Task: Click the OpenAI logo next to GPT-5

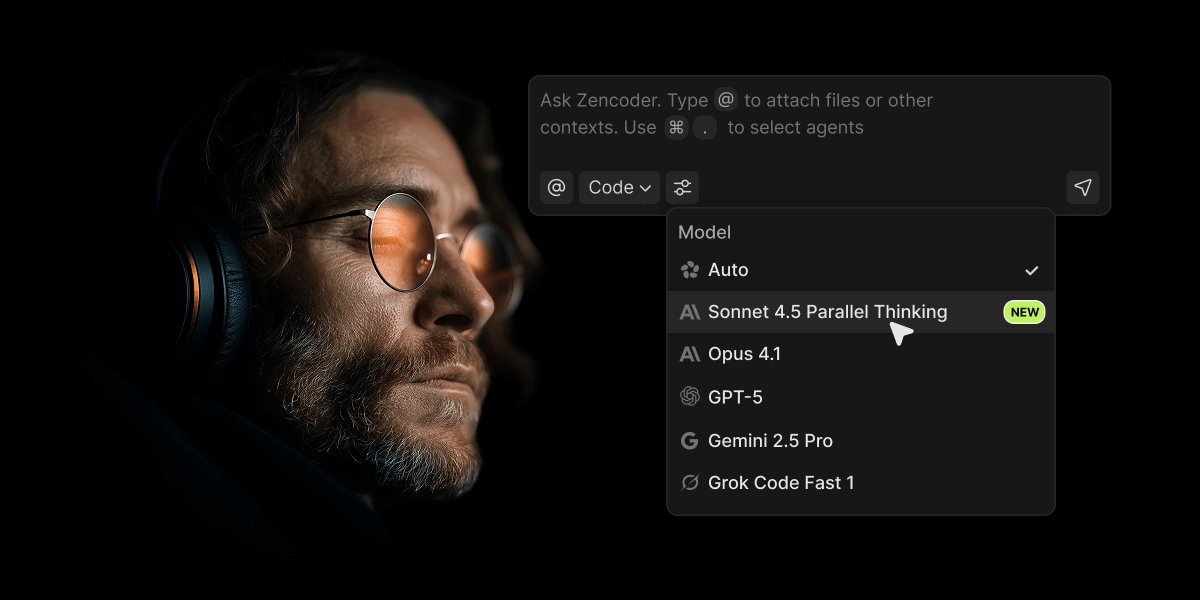Action: tap(689, 397)
